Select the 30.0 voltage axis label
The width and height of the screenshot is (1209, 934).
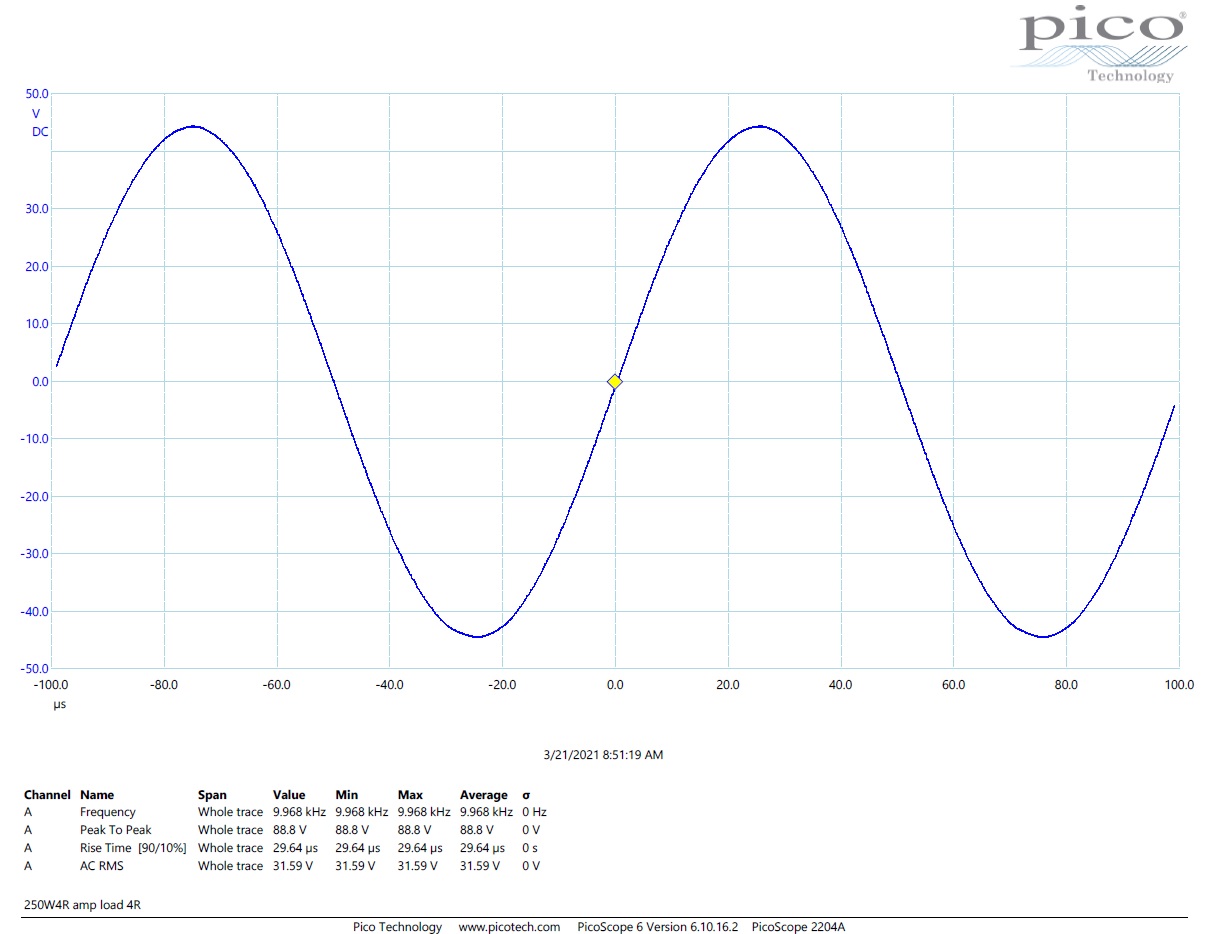point(37,209)
